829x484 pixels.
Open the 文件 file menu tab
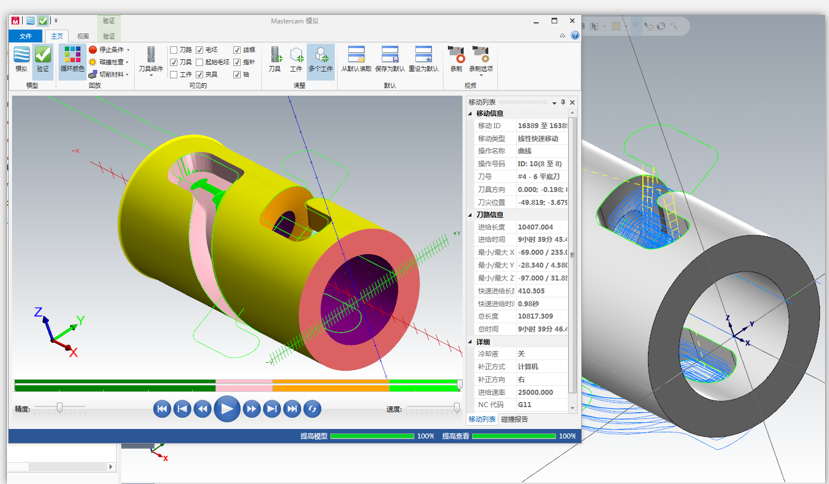(27, 36)
